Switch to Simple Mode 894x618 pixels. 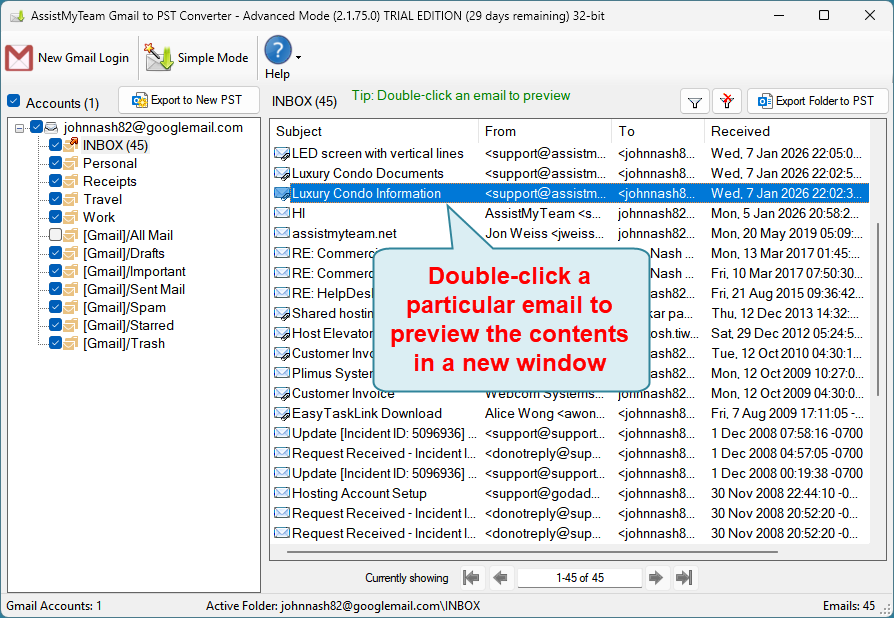coord(197,58)
